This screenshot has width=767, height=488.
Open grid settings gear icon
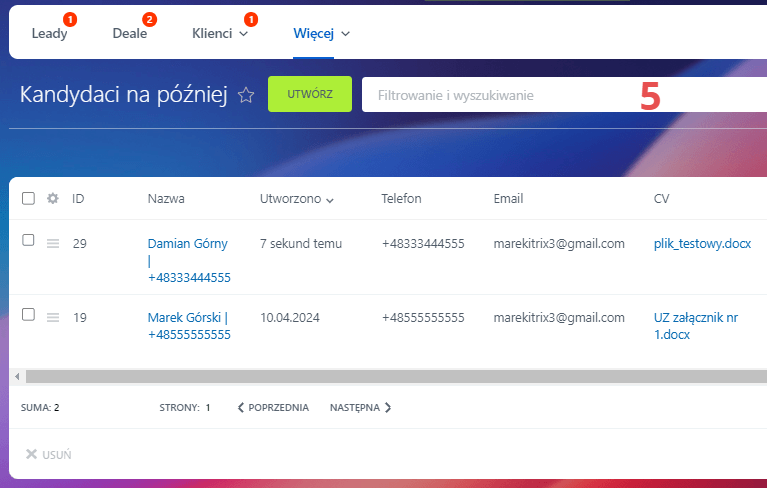point(53,198)
